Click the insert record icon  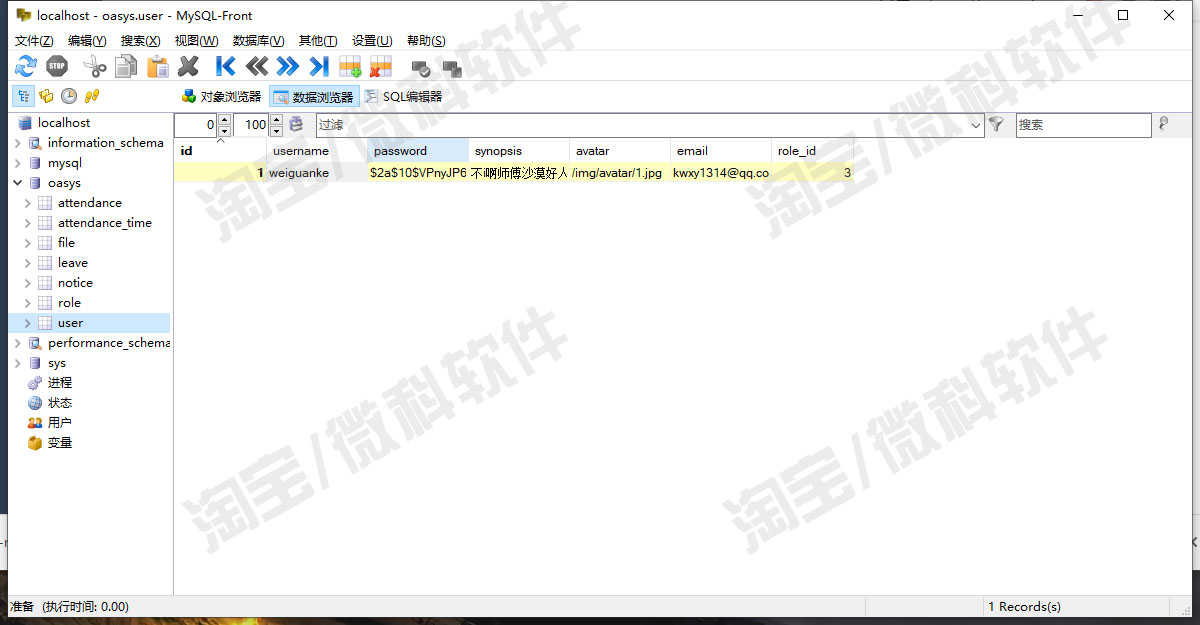pyautogui.click(x=350, y=67)
